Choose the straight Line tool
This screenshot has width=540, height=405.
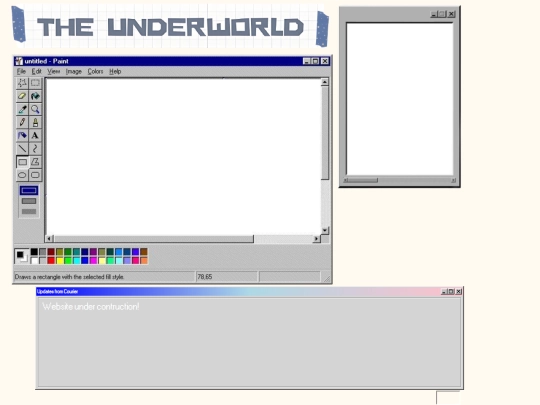tap(22, 148)
